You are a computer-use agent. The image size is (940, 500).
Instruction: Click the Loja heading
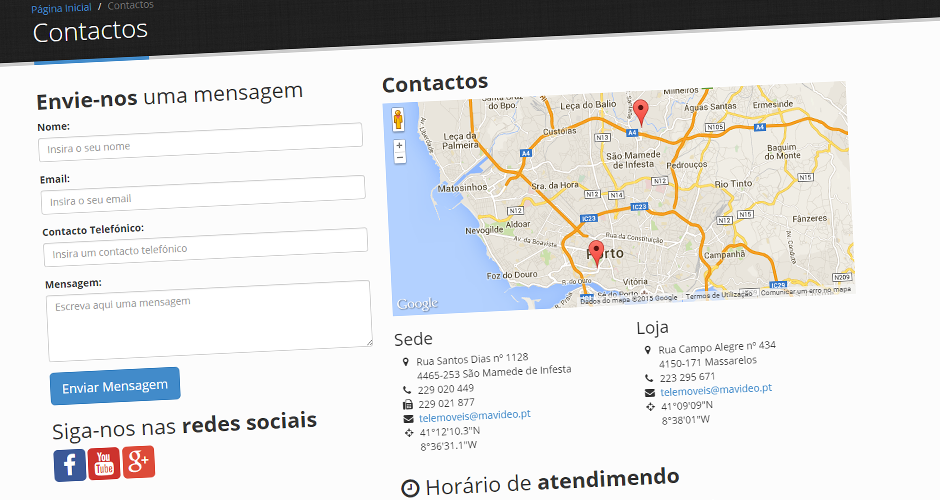click(652, 328)
